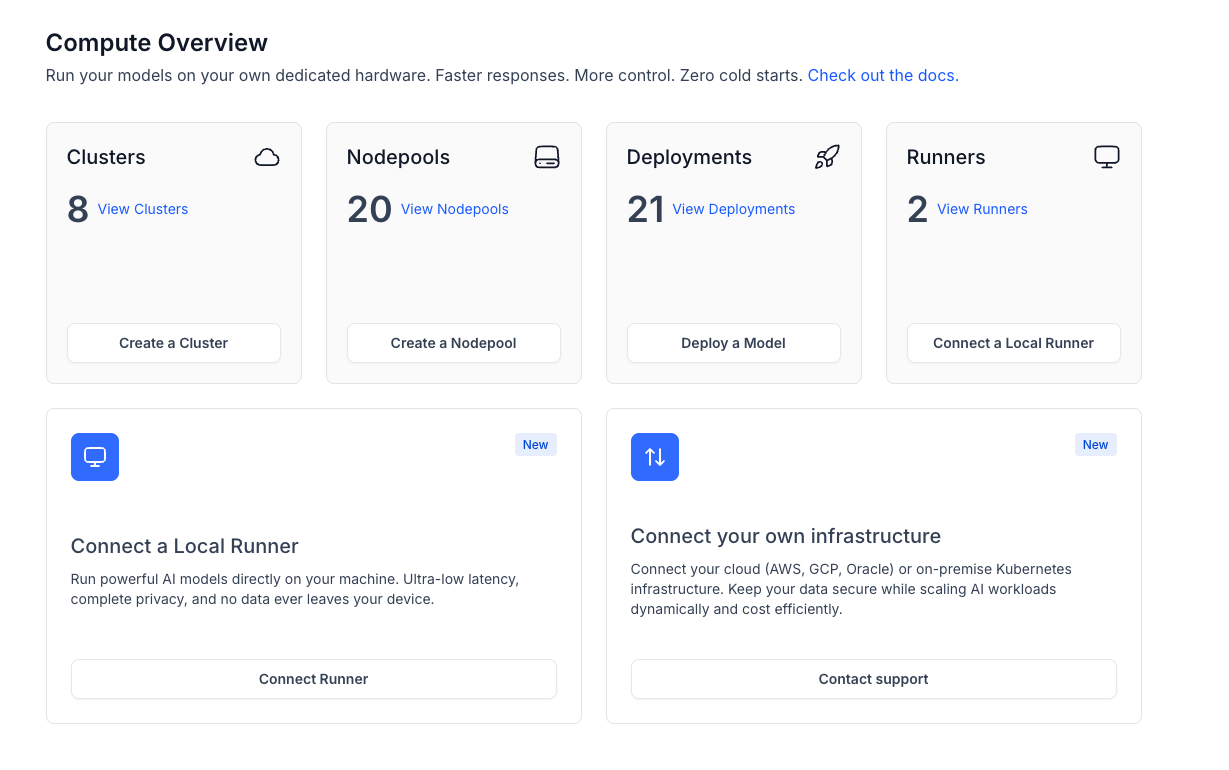Click Connect a Local Runner button
The image size is (1229, 770).
(1014, 343)
